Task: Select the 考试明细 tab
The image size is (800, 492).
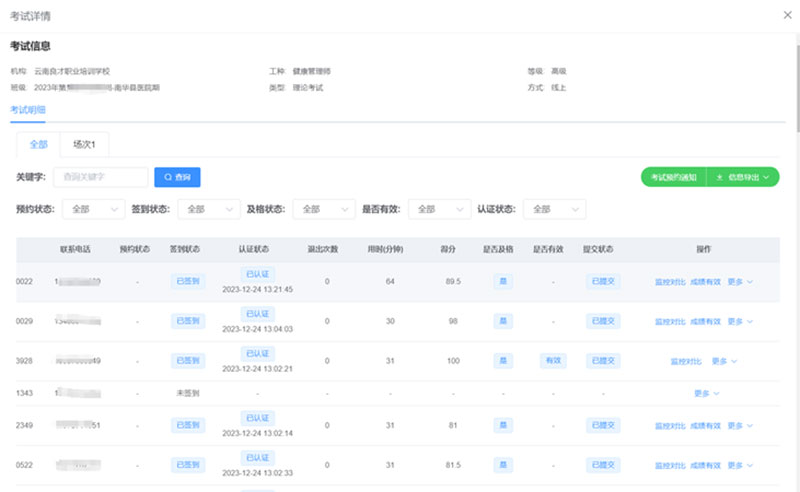Action: [28, 109]
